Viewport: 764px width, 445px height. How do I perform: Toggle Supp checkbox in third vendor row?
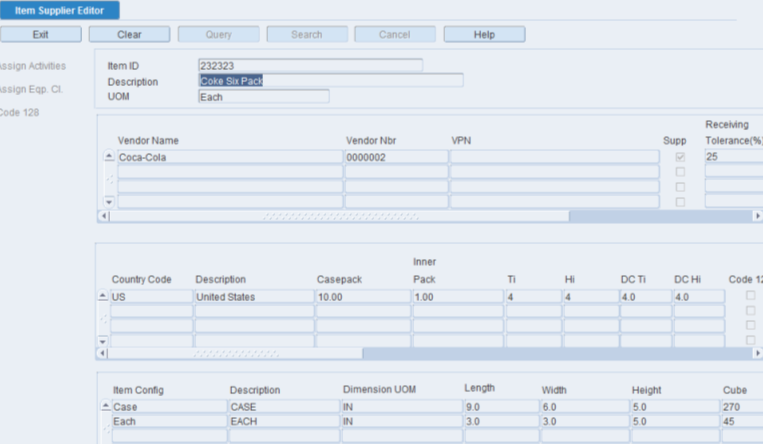pyautogui.click(x=680, y=187)
